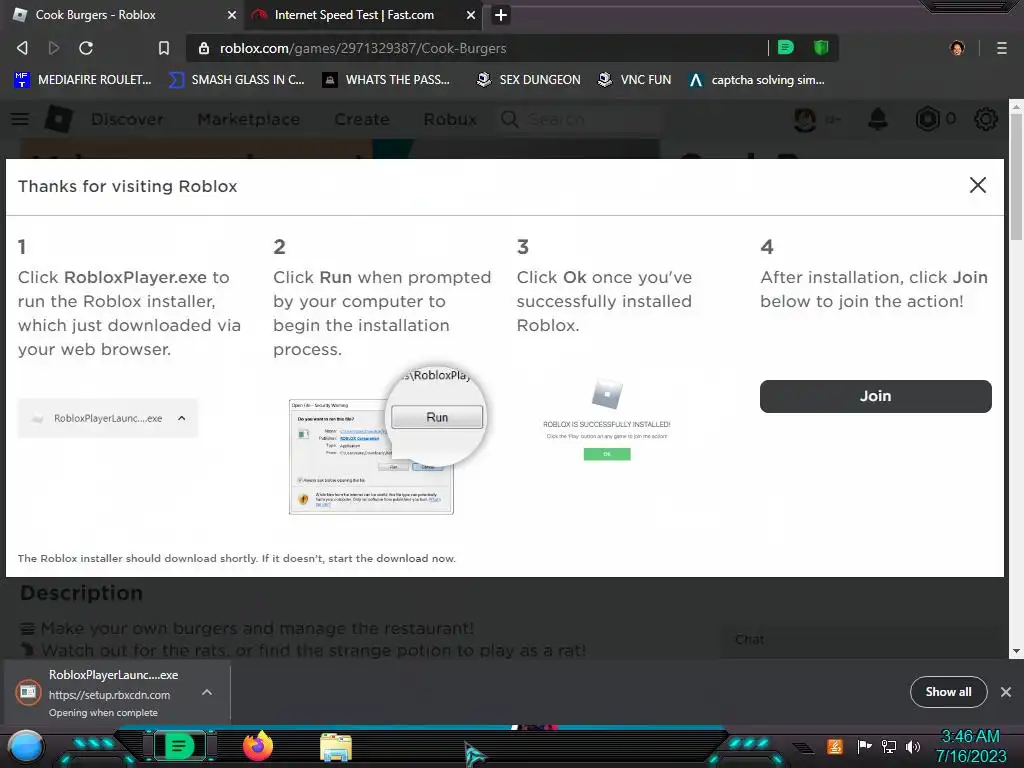This screenshot has height=768, width=1024.
Task: Open the MEDIAFIRE ROULET... bookmark
Action: (82, 80)
